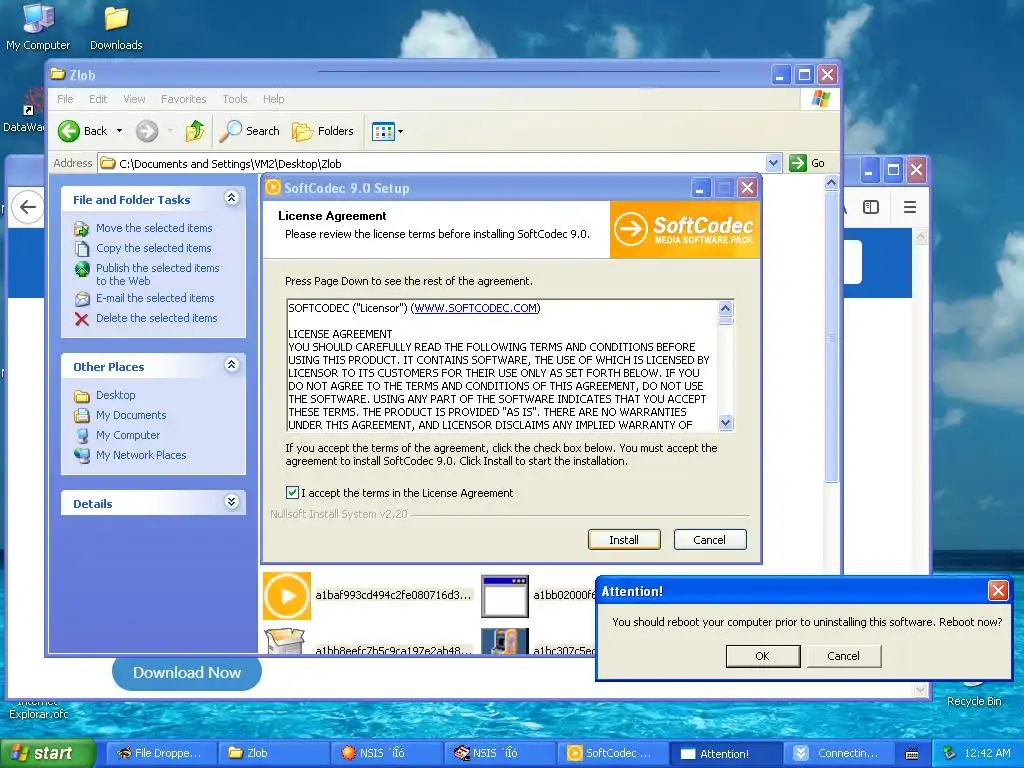Go to My Documents in Other Places
1024x768 pixels.
(131, 415)
